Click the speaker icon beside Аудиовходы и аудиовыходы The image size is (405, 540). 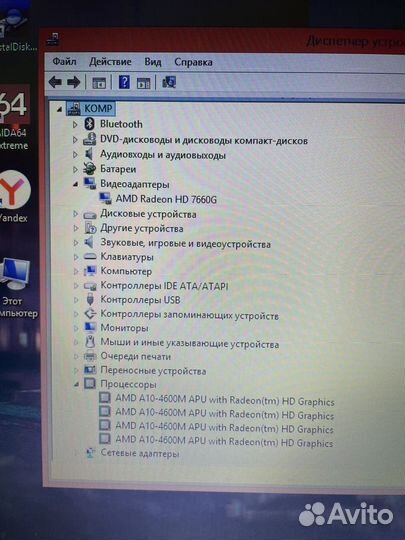[89, 154]
